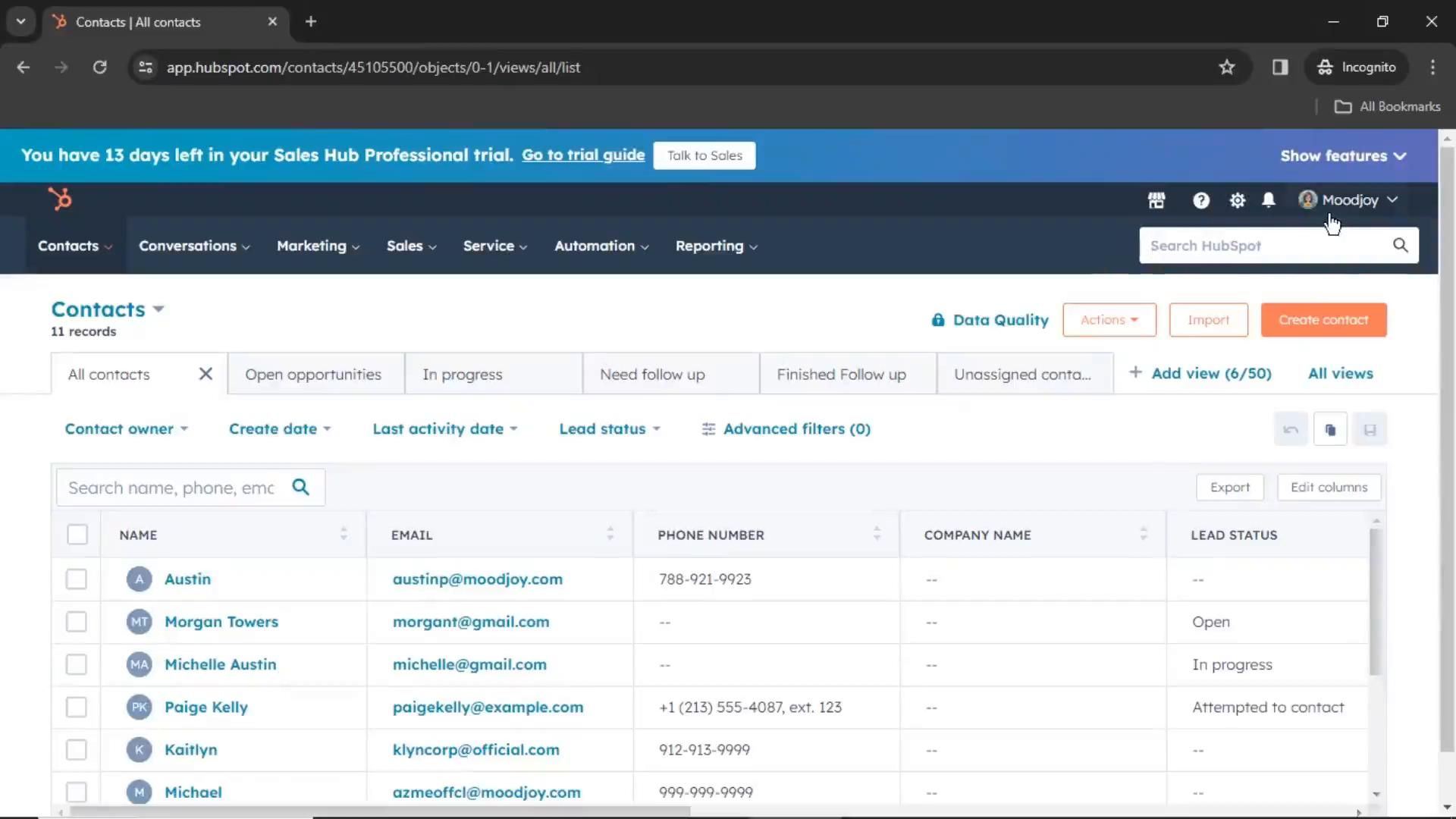Open the Settings gear icon
The height and width of the screenshot is (819, 1456).
tap(1237, 200)
